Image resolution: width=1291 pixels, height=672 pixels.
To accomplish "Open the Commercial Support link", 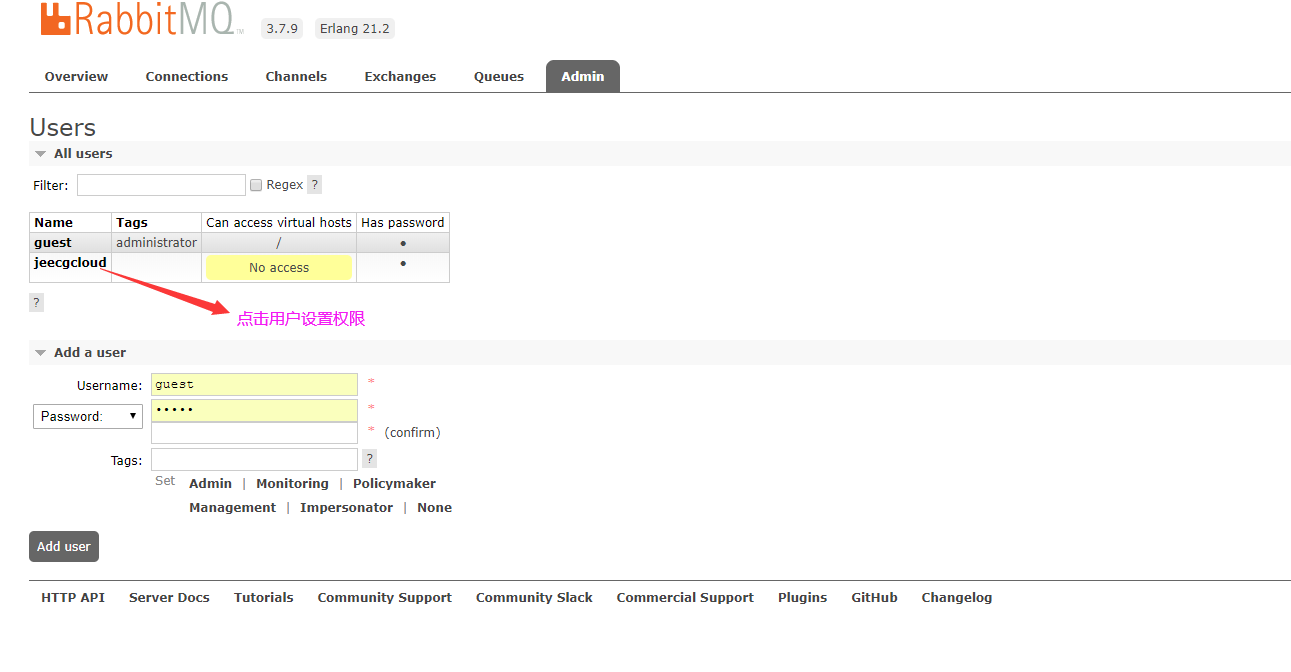I will (x=685, y=598).
